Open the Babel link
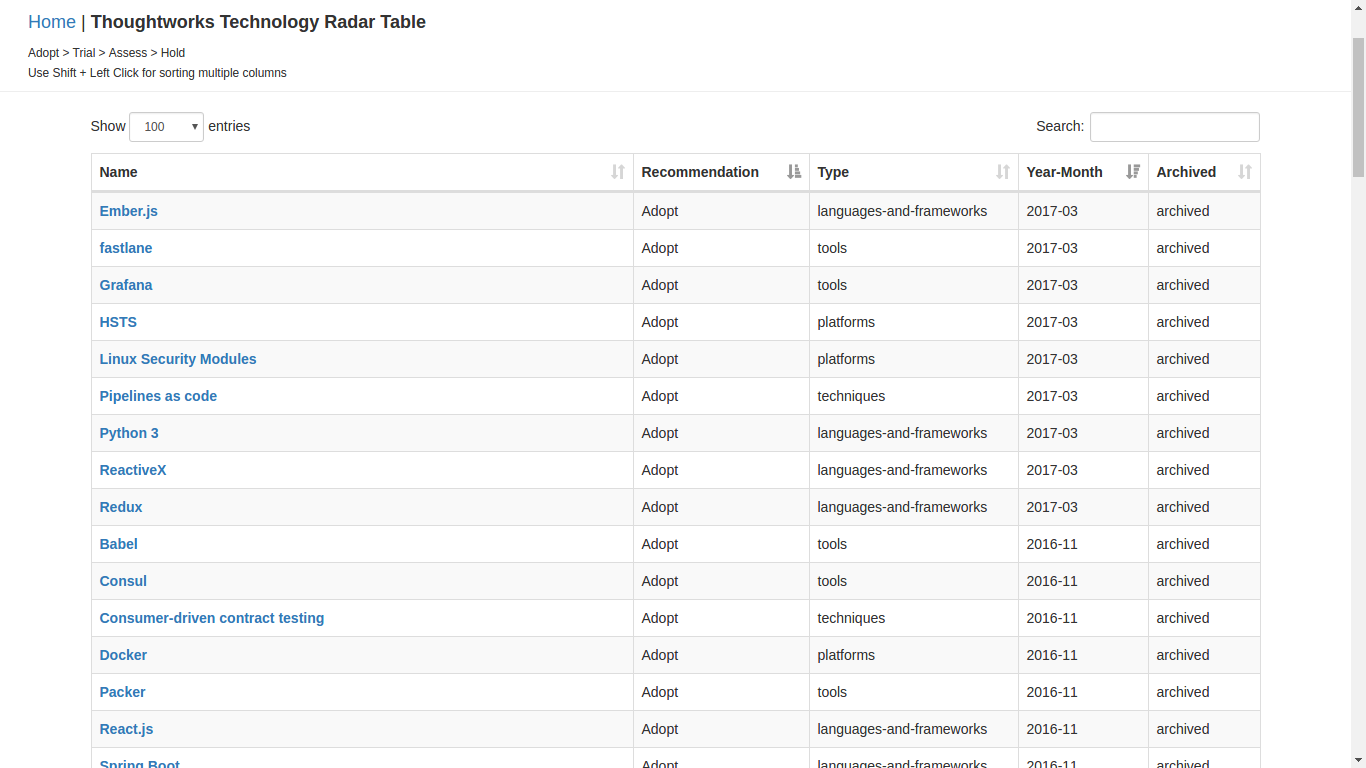 119,544
